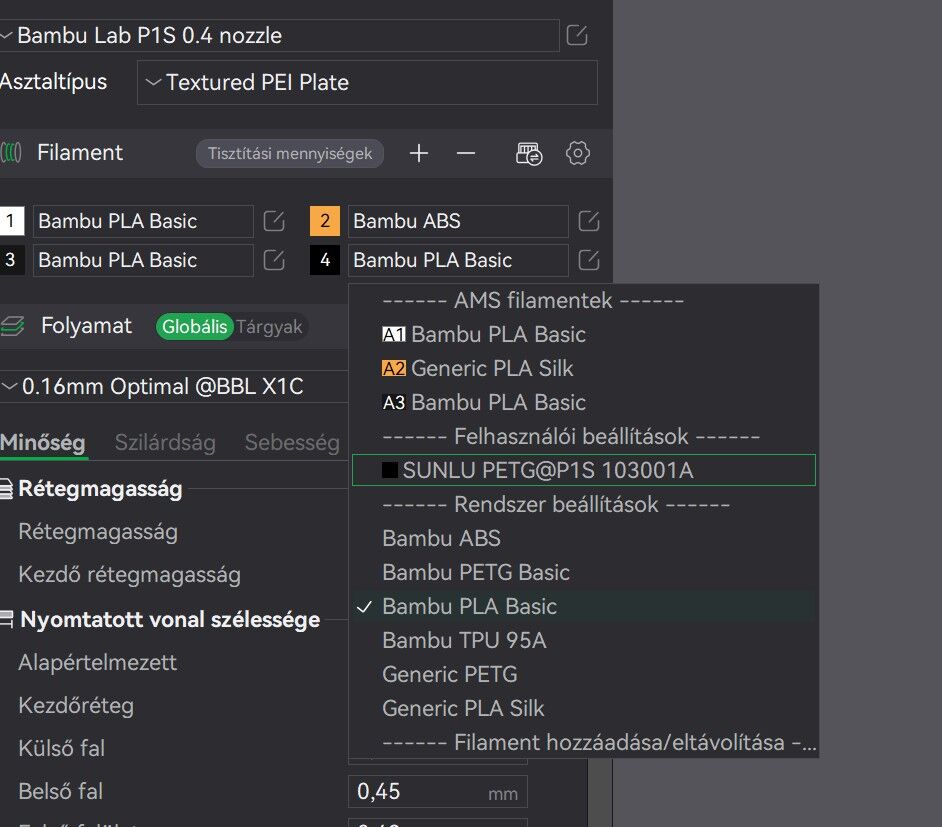Open filament settings gear icon

(x=577, y=153)
